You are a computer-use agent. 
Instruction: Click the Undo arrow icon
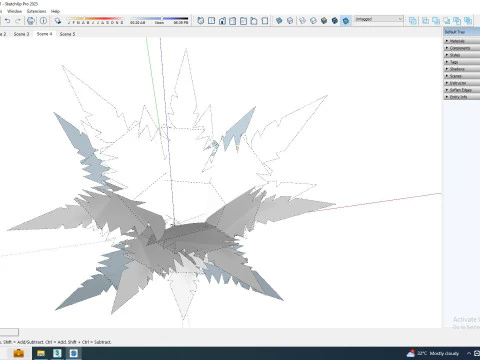point(7,21)
